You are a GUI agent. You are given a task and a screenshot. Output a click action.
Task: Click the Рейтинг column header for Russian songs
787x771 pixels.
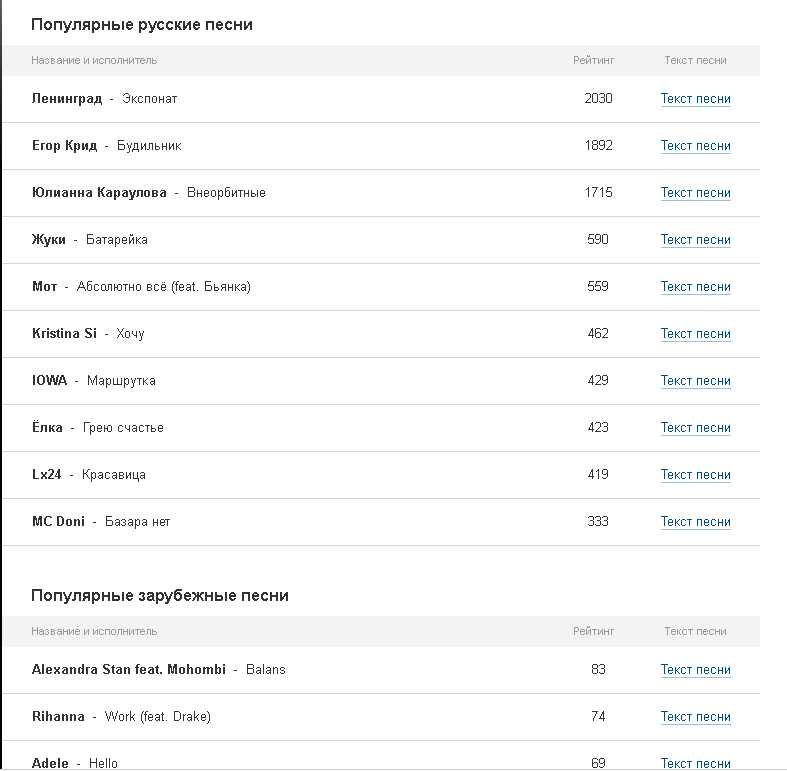tap(594, 60)
